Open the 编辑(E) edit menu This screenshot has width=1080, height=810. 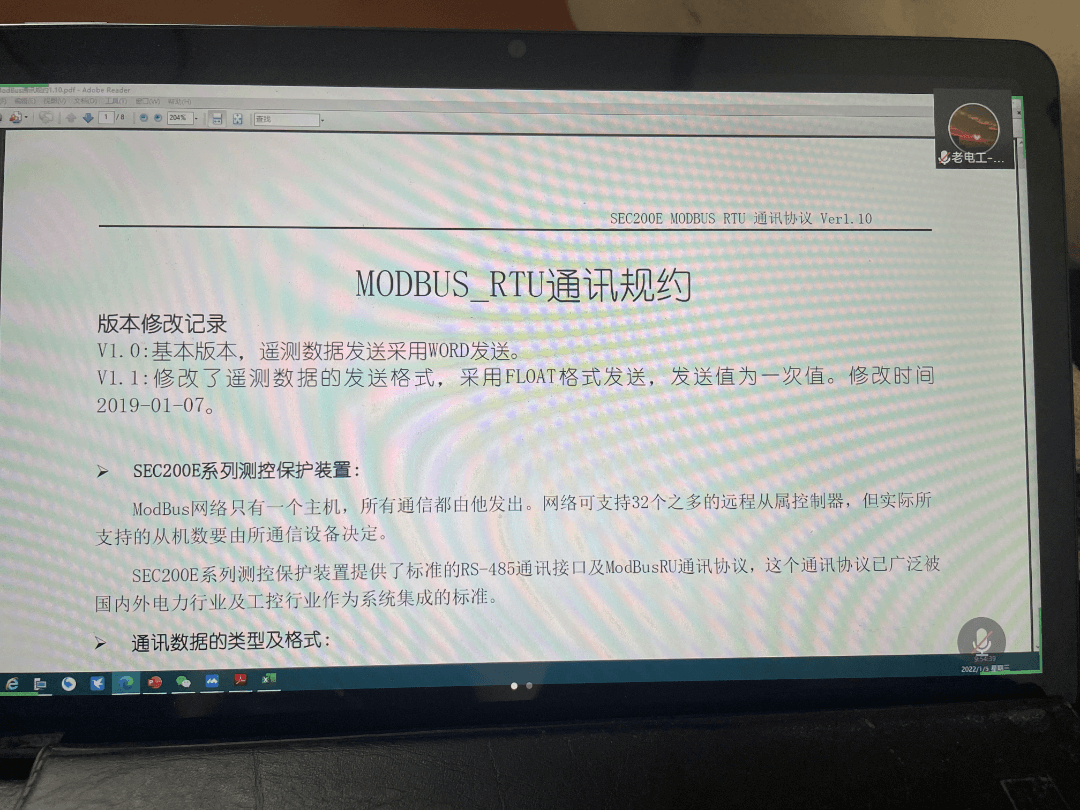[25, 101]
